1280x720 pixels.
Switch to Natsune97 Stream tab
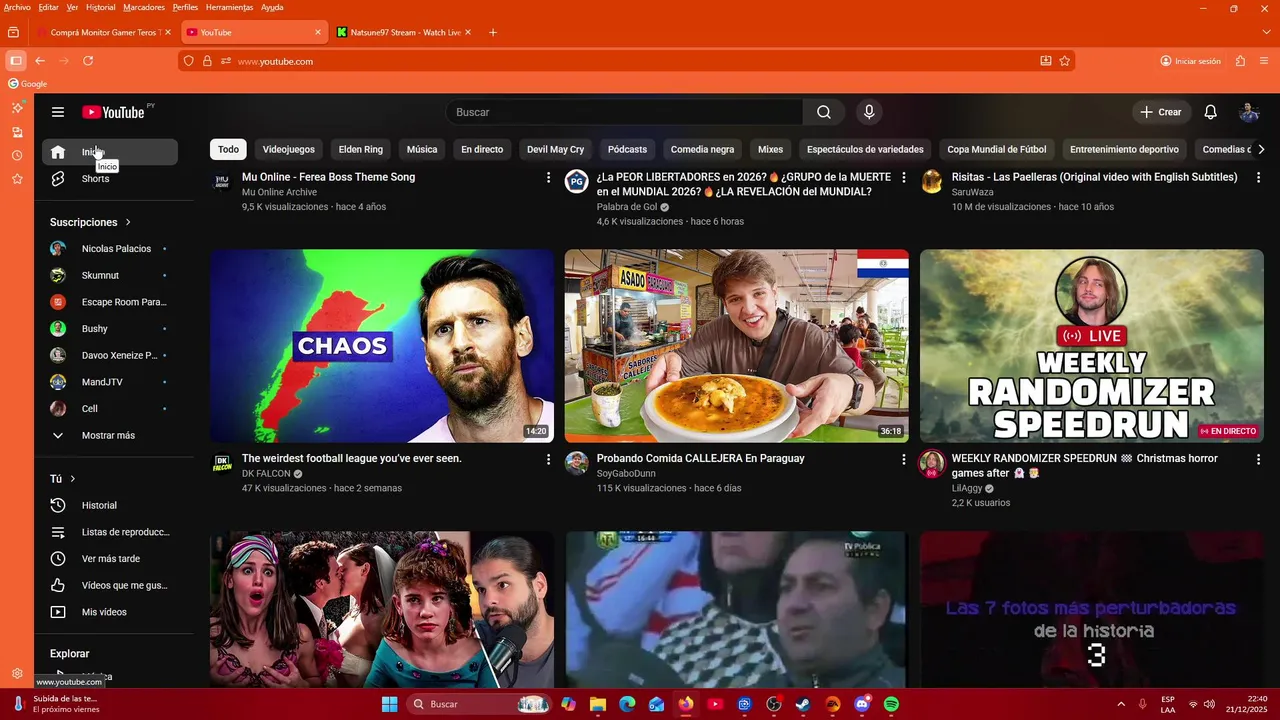[x=405, y=32]
